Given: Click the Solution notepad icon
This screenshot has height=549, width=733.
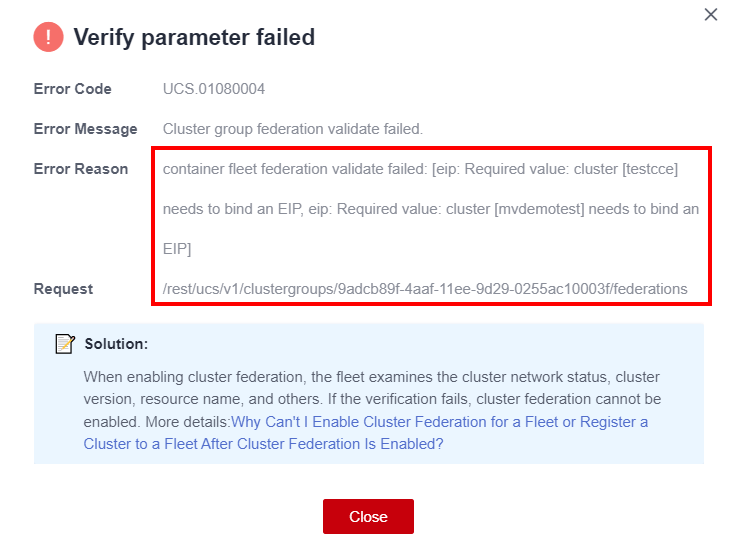Looking at the screenshot, I should pos(65,344).
